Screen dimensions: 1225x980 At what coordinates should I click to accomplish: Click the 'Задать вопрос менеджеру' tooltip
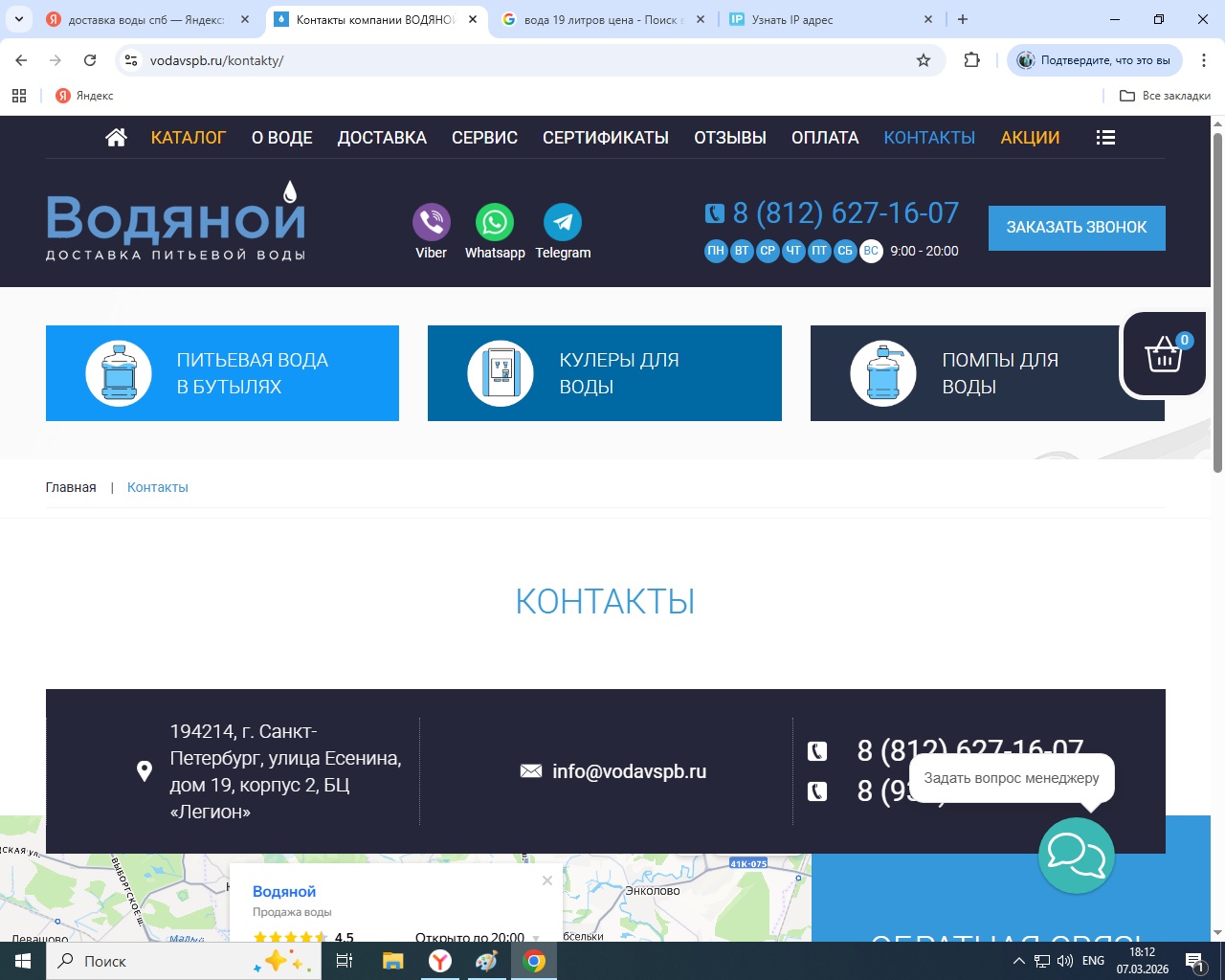(x=1012, y=778)
